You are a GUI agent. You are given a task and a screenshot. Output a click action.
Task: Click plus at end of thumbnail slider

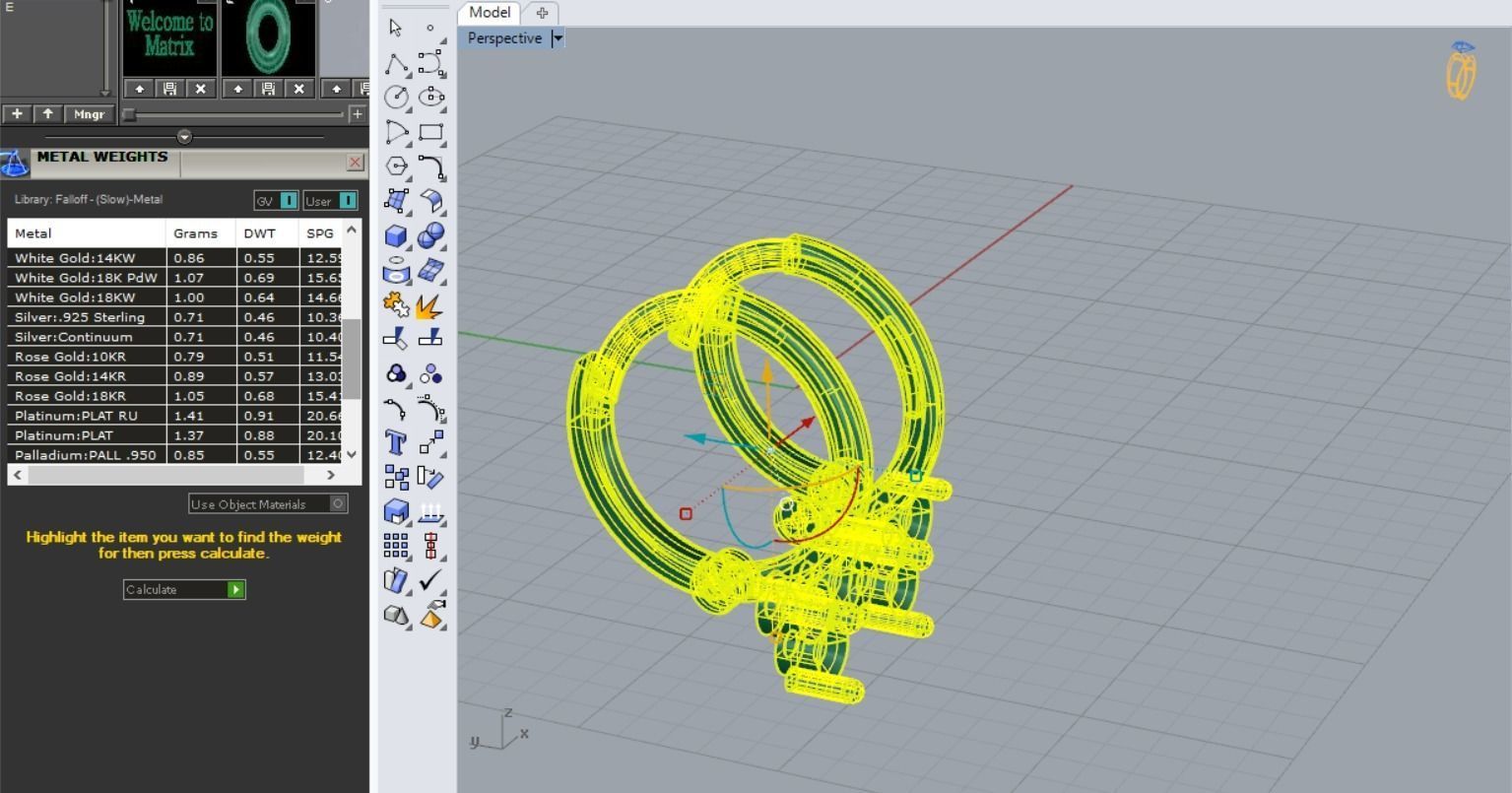pos(357,114)
